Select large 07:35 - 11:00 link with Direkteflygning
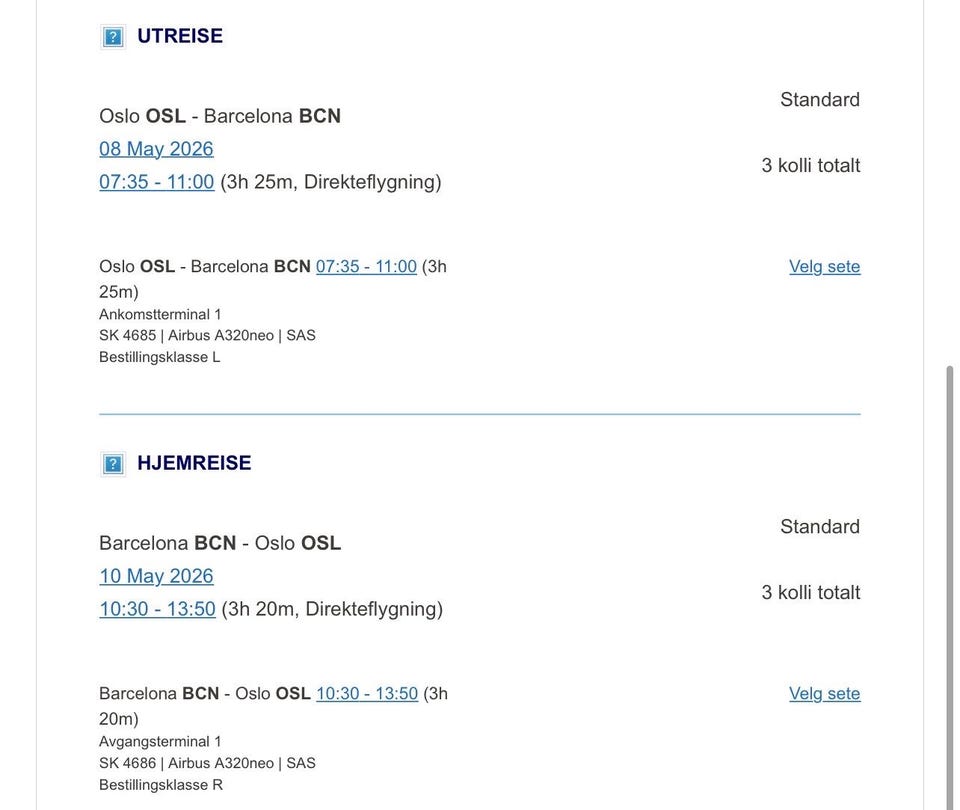This screenshot has height=810, width=960. pos(156,182)
